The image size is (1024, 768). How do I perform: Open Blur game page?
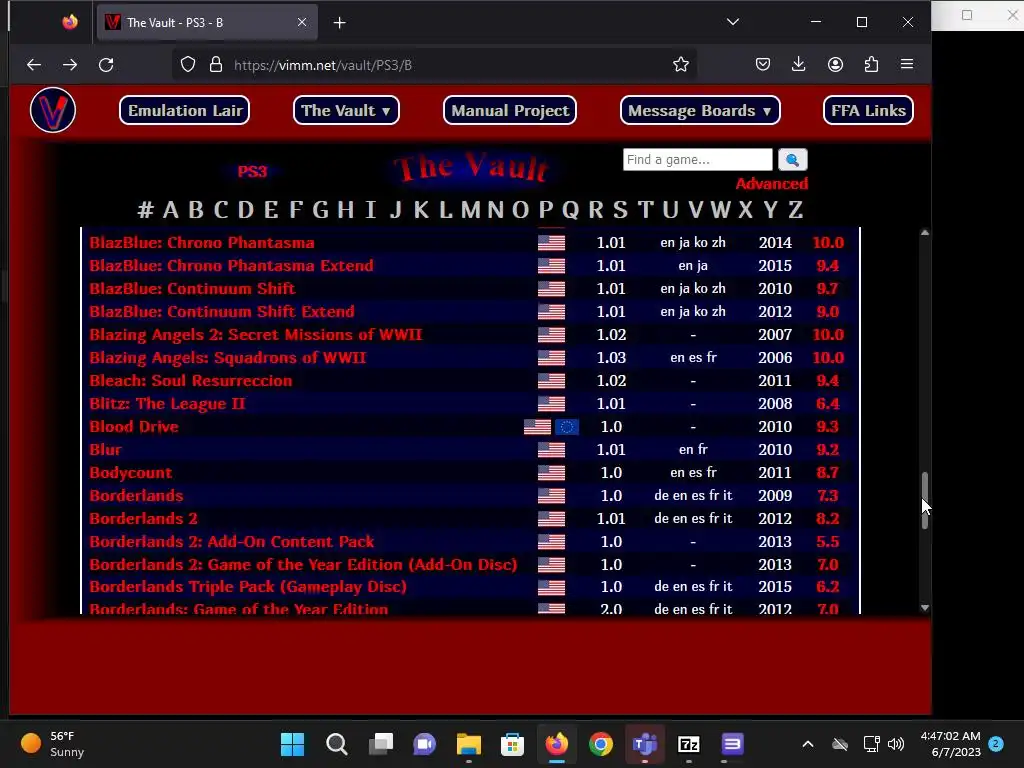pyautogui.click(x=105, y=449)
